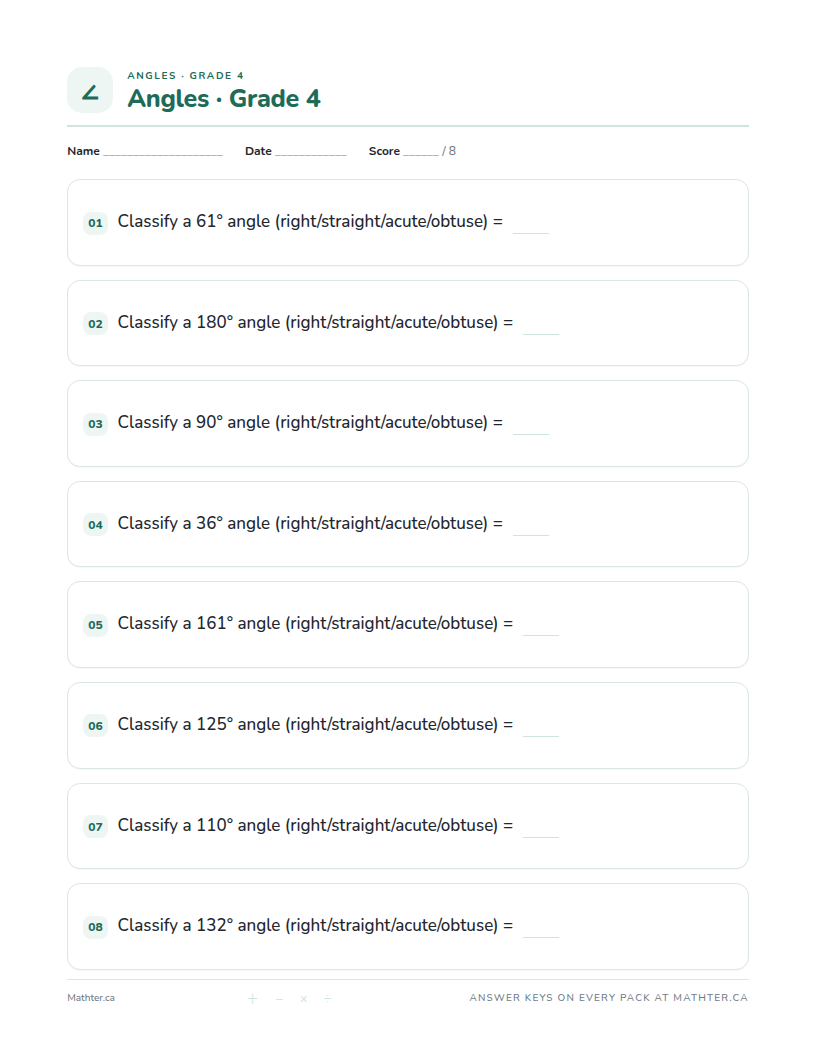Click the text "Classify a 110° angle"
Viewport: 816px width, 1056px height.
[x=199, y=826]
